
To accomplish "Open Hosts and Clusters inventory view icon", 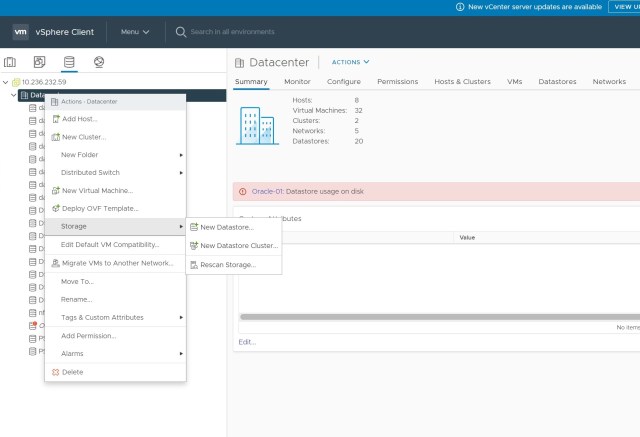I will pos(10,62).
